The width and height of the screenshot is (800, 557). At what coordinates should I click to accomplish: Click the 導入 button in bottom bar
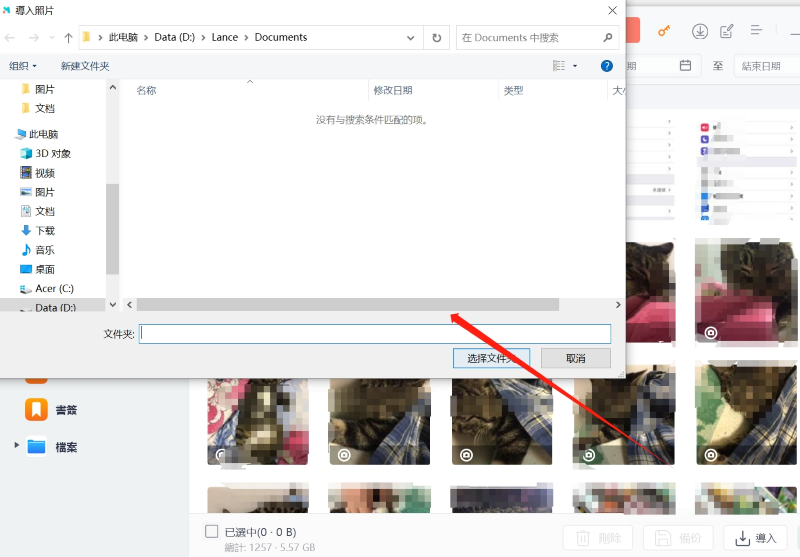[x=756, y=538]
